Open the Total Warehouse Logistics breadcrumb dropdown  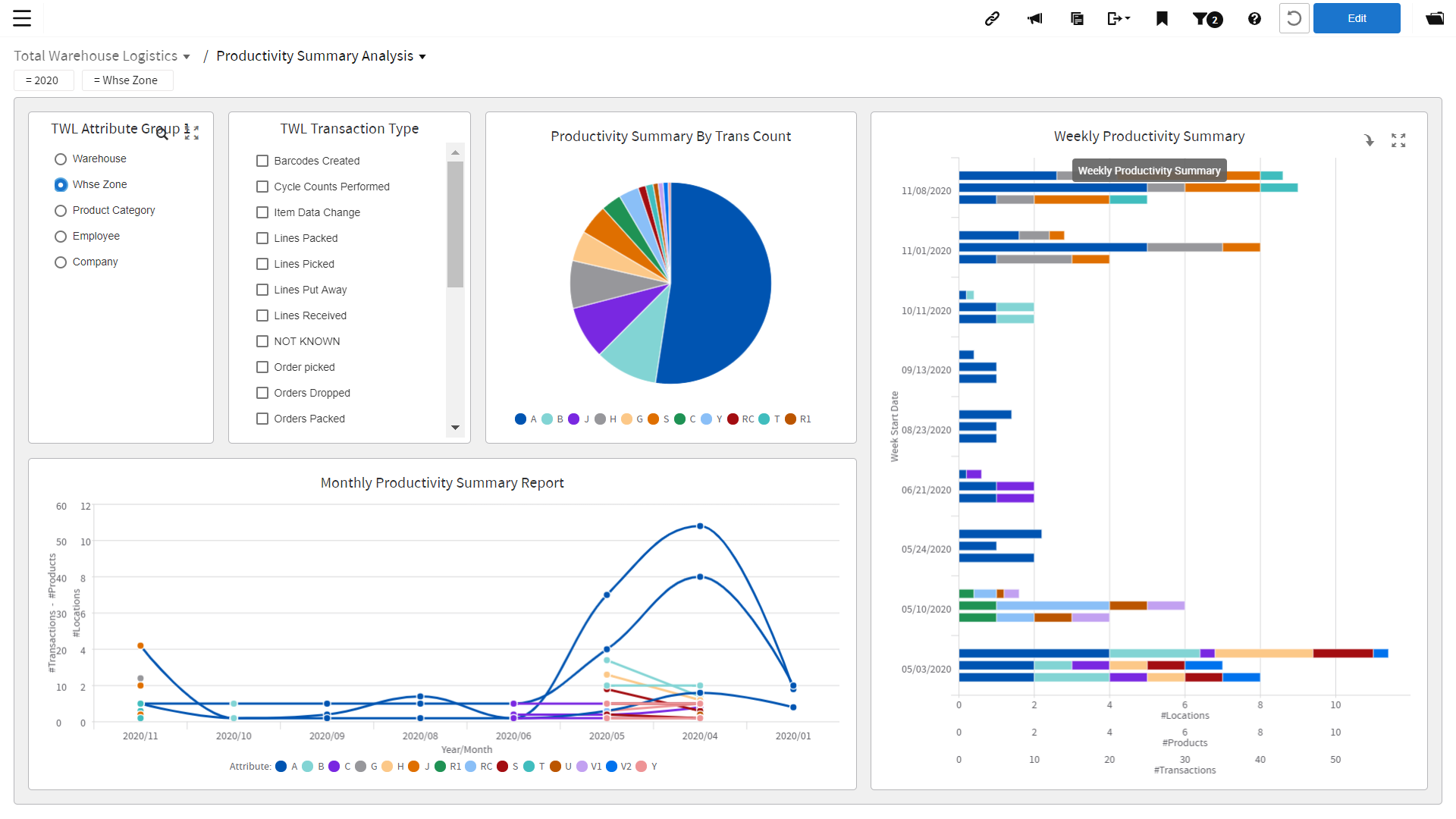tap(185, 55)
